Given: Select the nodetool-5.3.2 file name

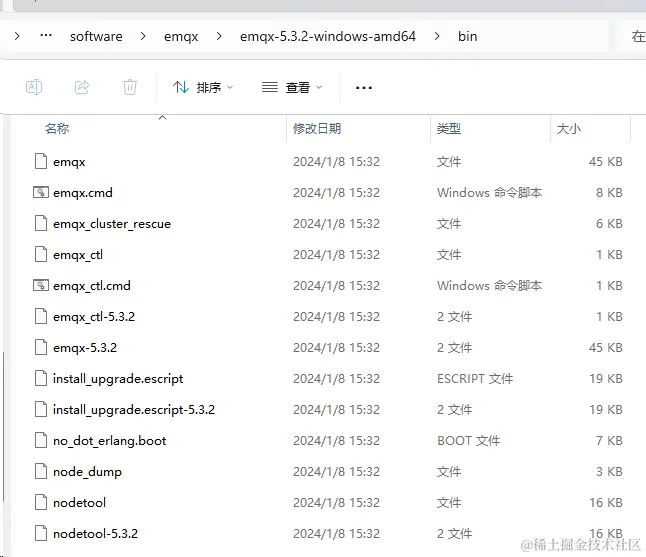Looking at the screenshot, I should [96, 534].
